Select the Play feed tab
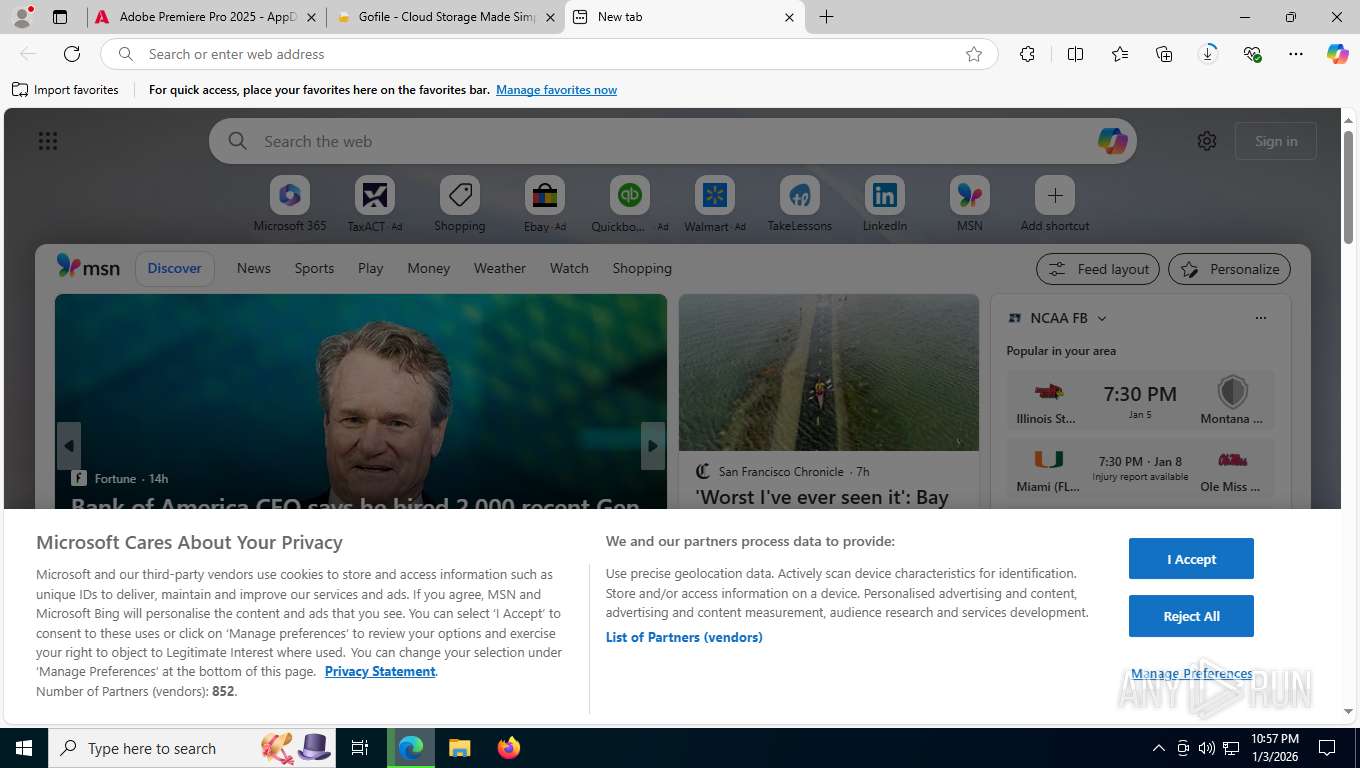Image resolution: width=1360 pixels, height=768 pixels. [371, 268]
